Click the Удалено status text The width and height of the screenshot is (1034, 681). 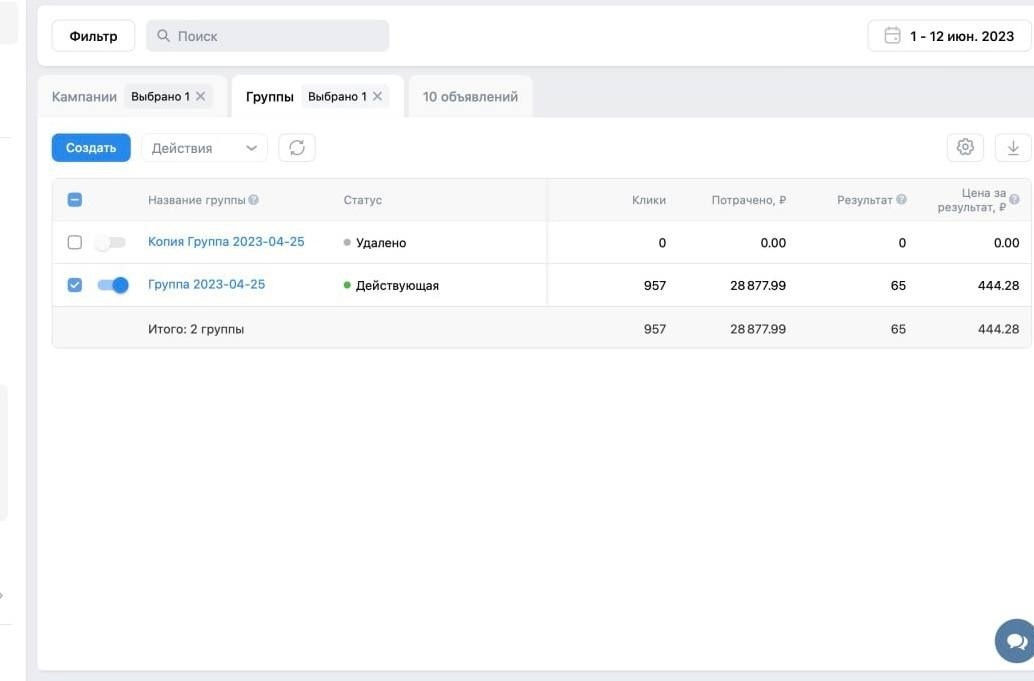point(381,243)
